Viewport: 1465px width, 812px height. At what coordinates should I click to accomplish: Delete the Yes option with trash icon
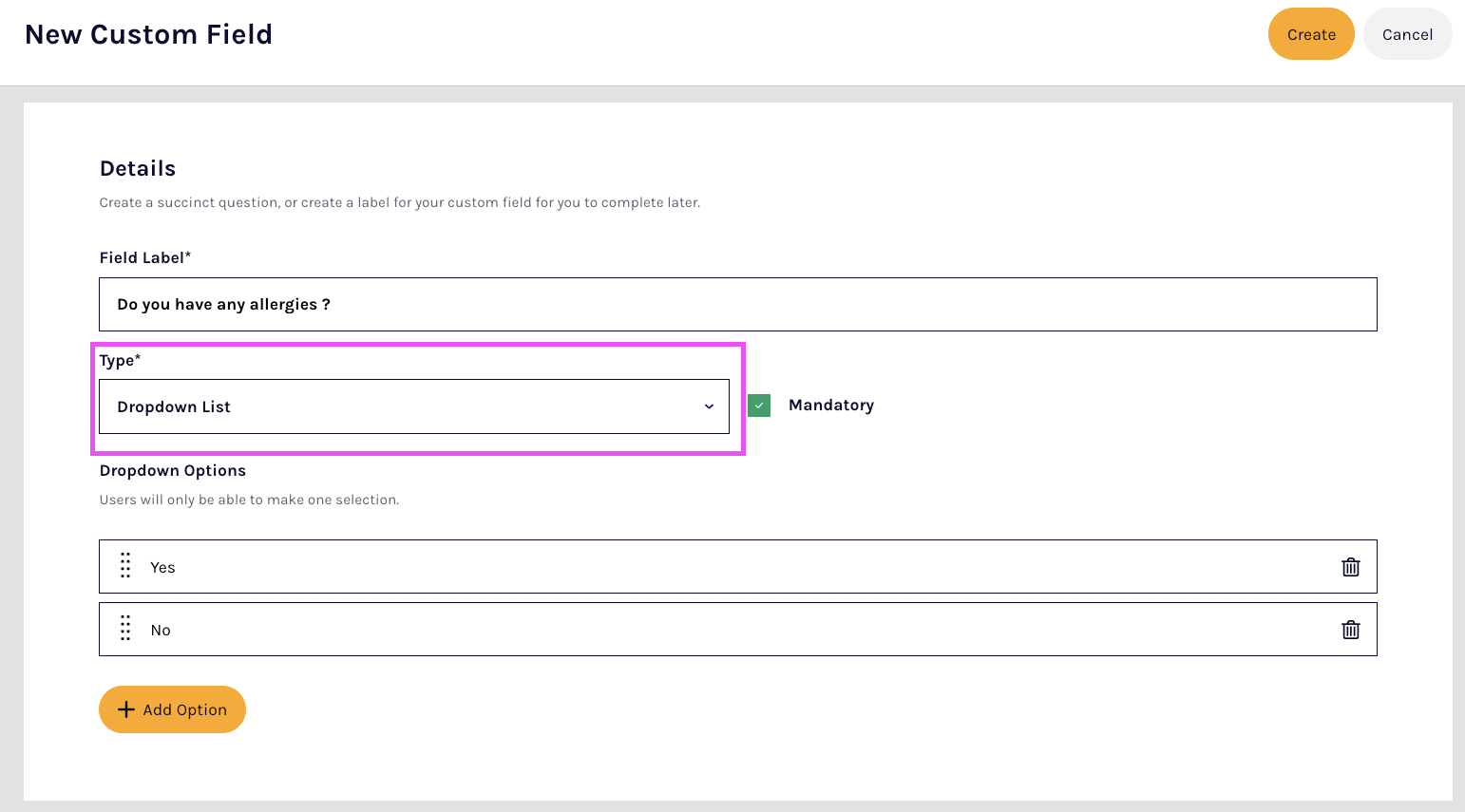tap(1350, 567)
